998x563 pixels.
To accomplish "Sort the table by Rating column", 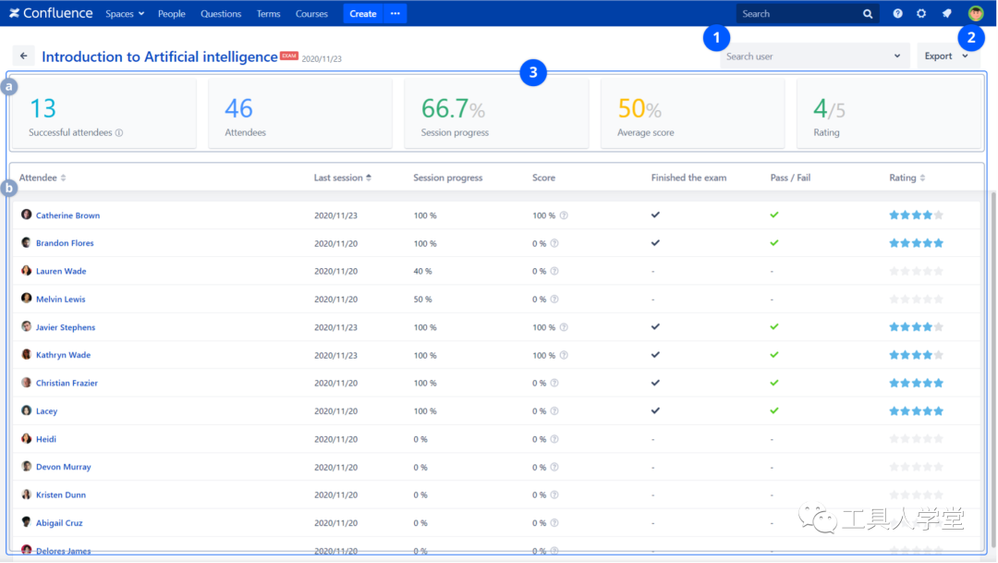I will coord(907,178).
